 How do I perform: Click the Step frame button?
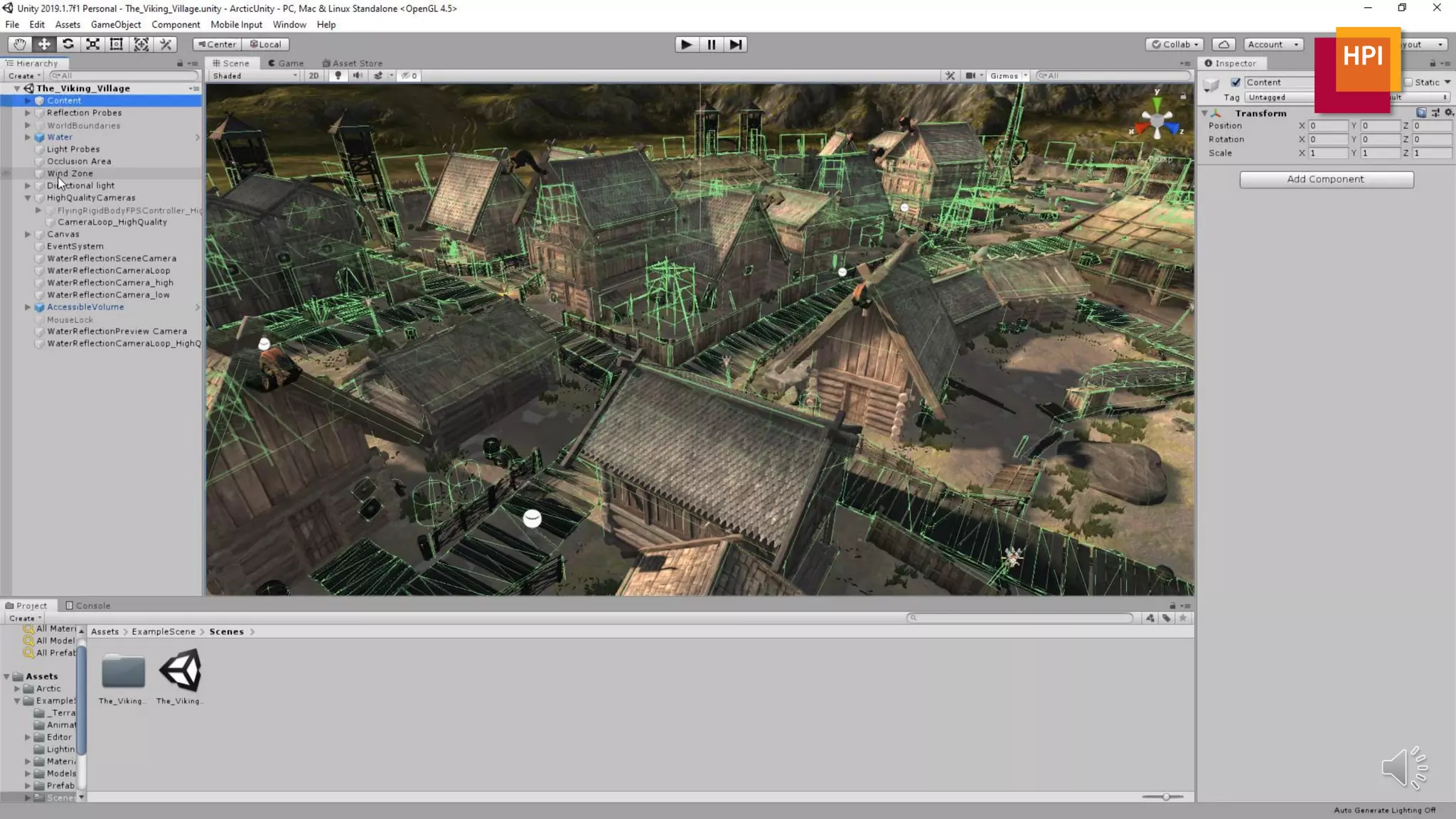[736, 44]
